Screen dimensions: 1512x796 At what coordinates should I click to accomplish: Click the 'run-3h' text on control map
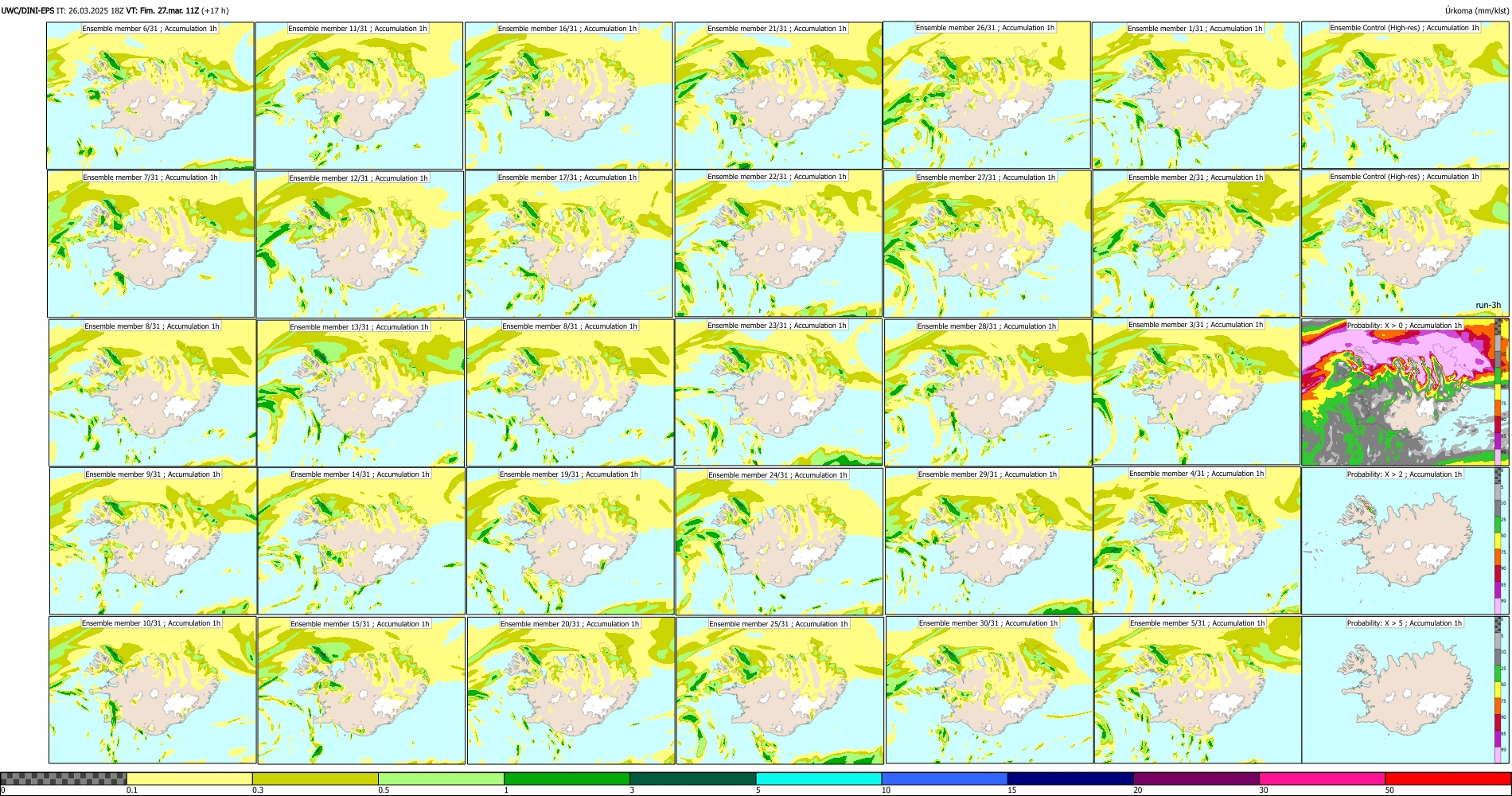coord(1488,306)
